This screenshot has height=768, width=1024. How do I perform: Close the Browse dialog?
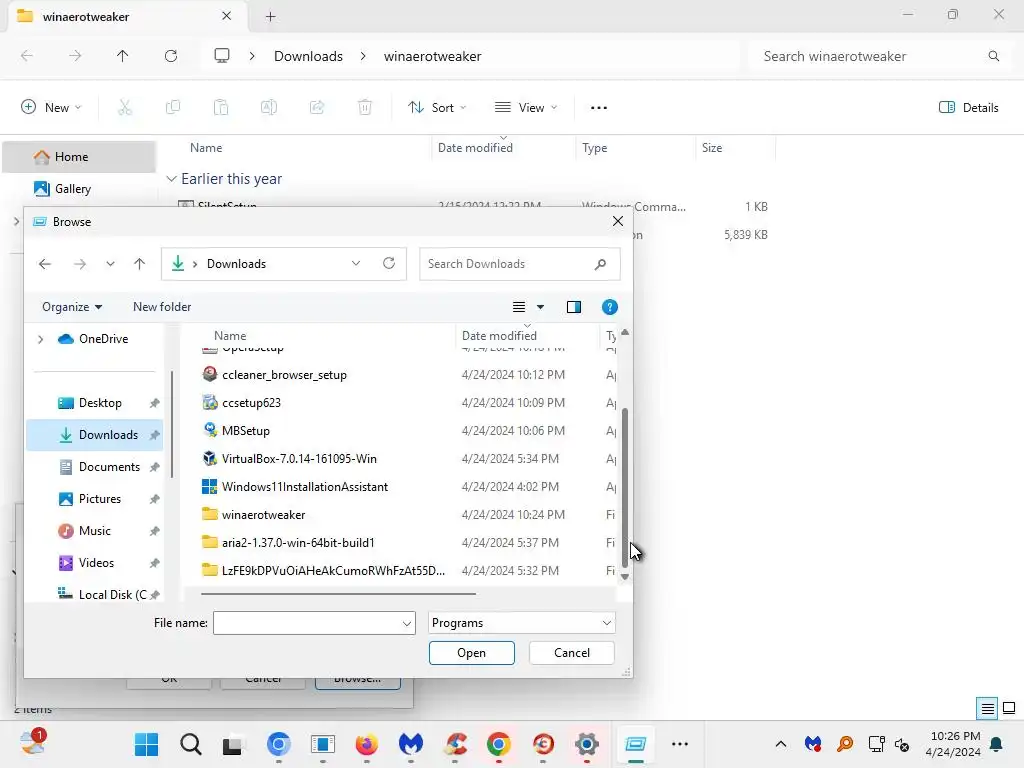coord(618,221)
